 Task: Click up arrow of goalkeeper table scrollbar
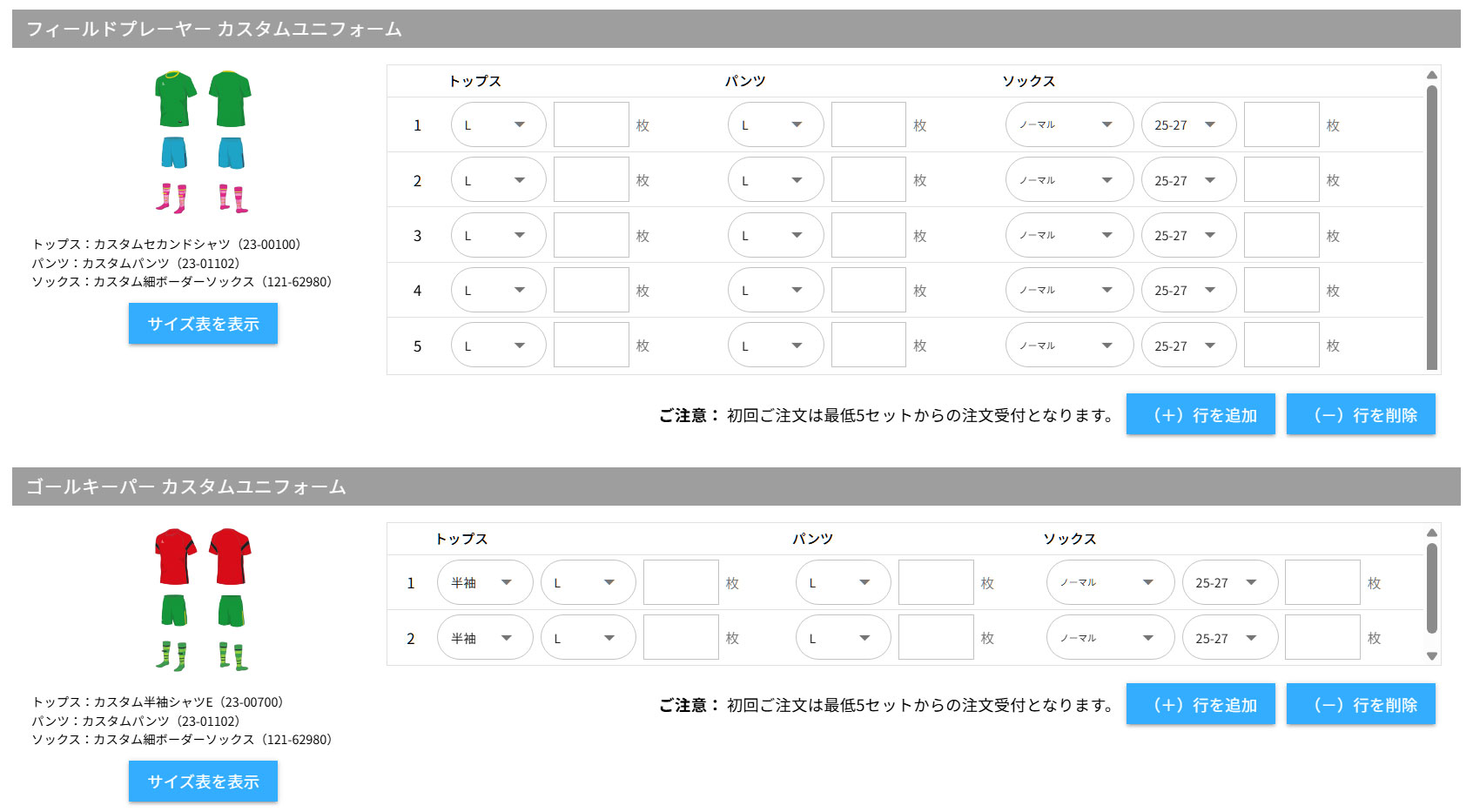(1431, 533)
